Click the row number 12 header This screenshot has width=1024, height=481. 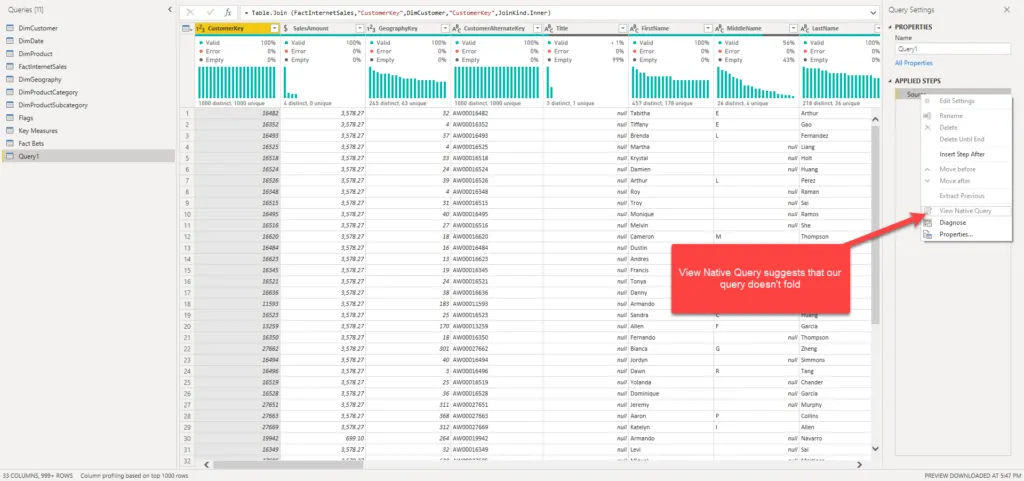coord(186,236)
